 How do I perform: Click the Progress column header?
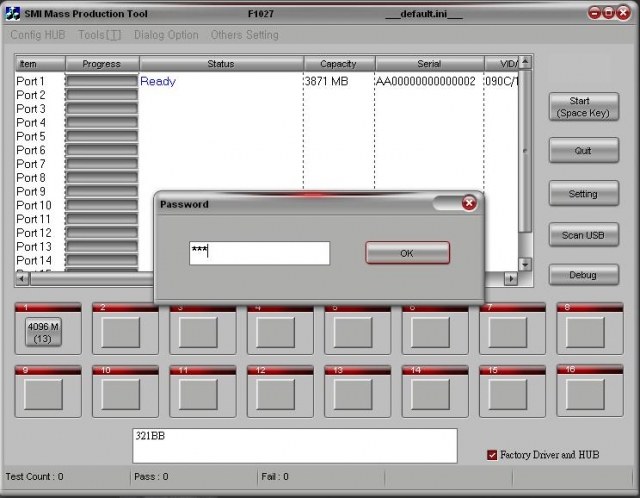[x=102, y=64]
